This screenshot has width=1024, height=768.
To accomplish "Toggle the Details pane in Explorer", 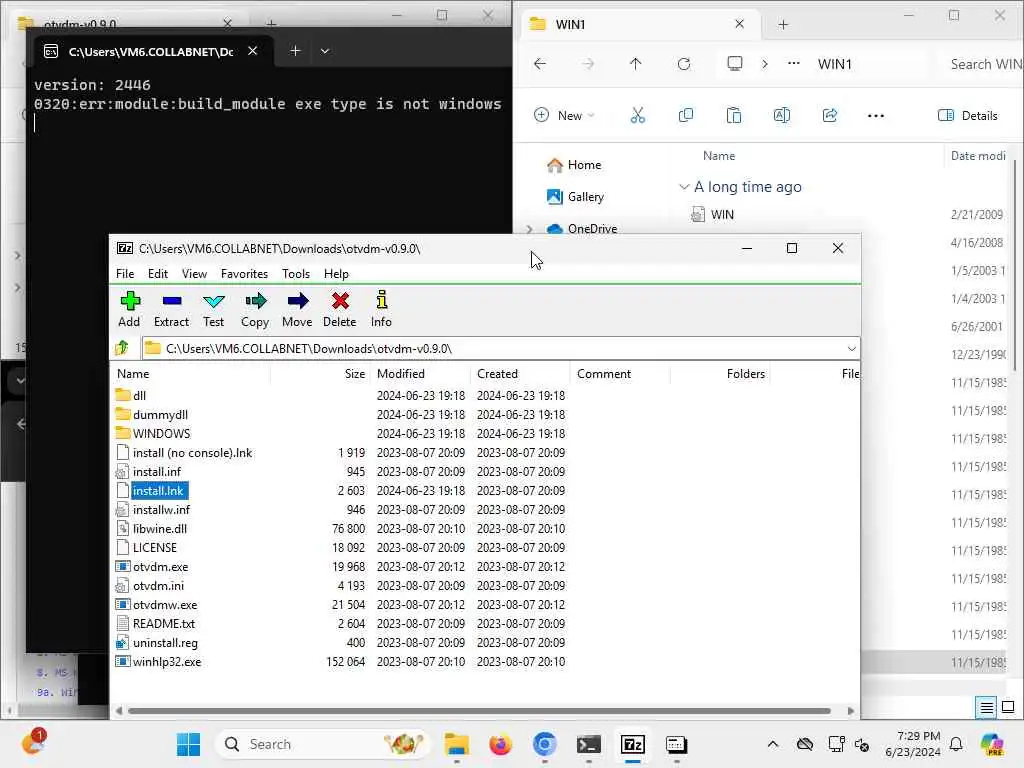I will (x=968, y=116).
